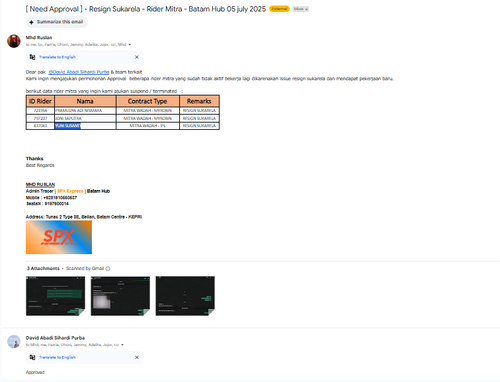Open the second attachment thumbnail

(120, 296)
